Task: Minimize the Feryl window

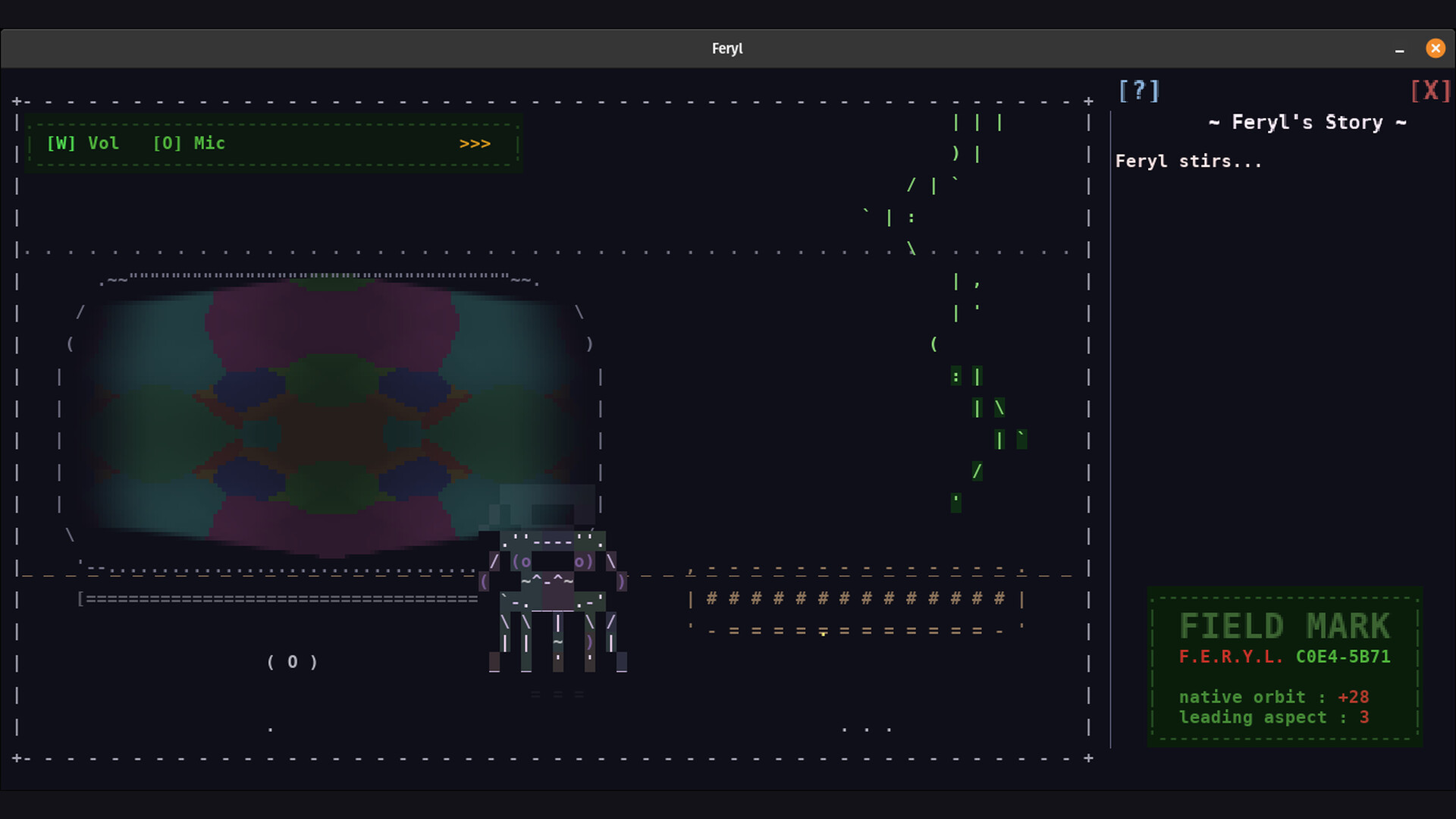Action: [x=1399, y=49]
